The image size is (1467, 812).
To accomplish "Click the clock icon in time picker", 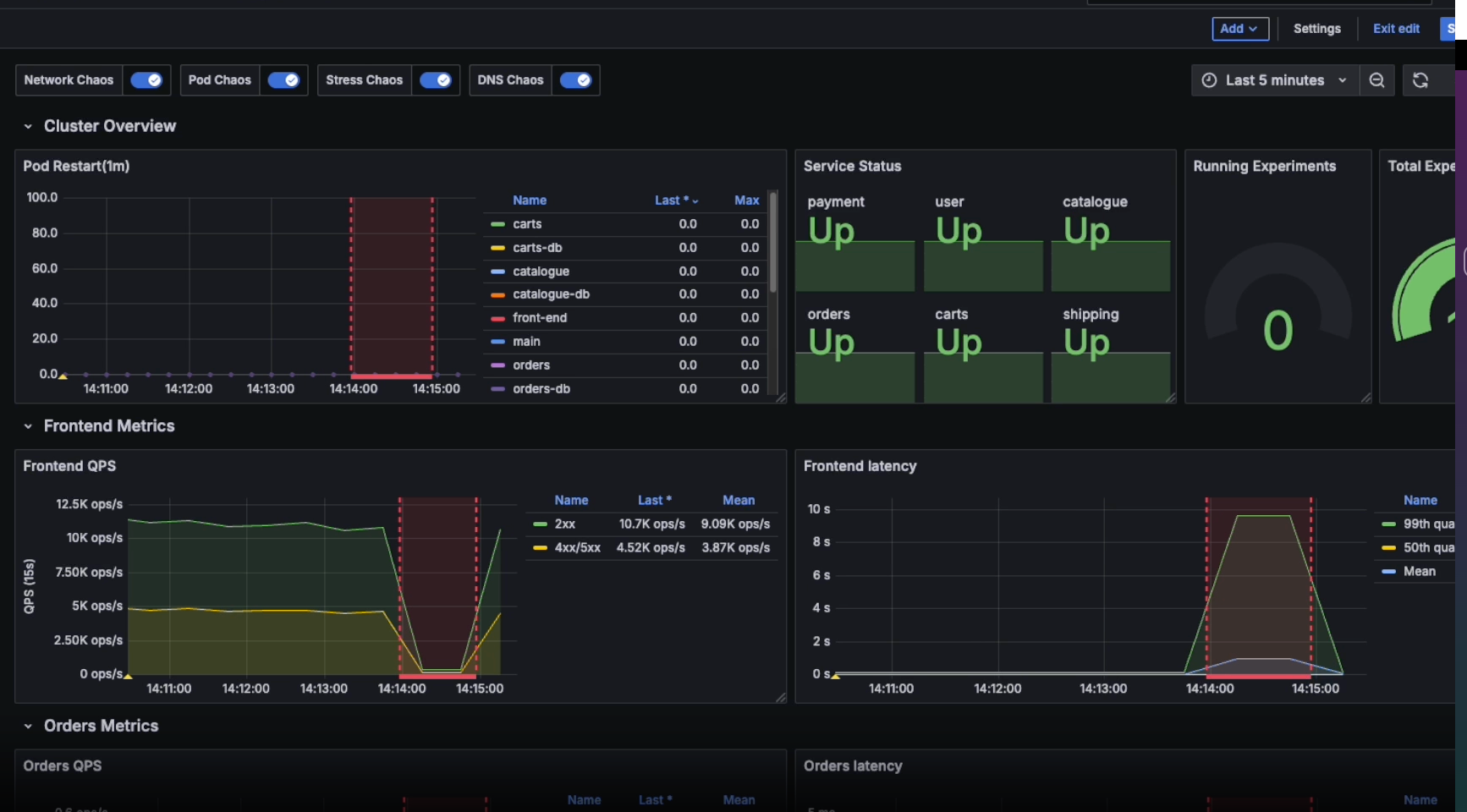I will click(1210, 80).
